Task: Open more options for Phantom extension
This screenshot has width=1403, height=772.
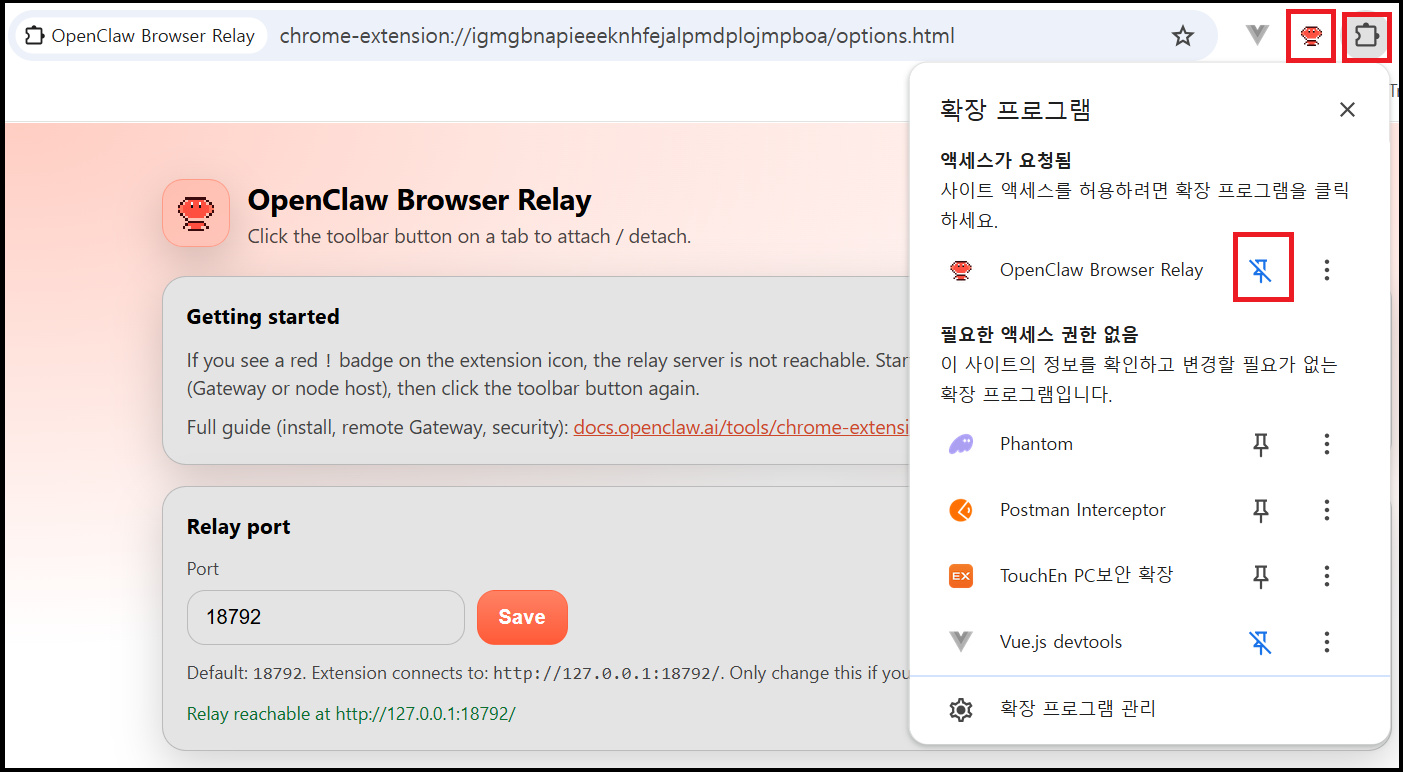Action: coord(1327,444)
